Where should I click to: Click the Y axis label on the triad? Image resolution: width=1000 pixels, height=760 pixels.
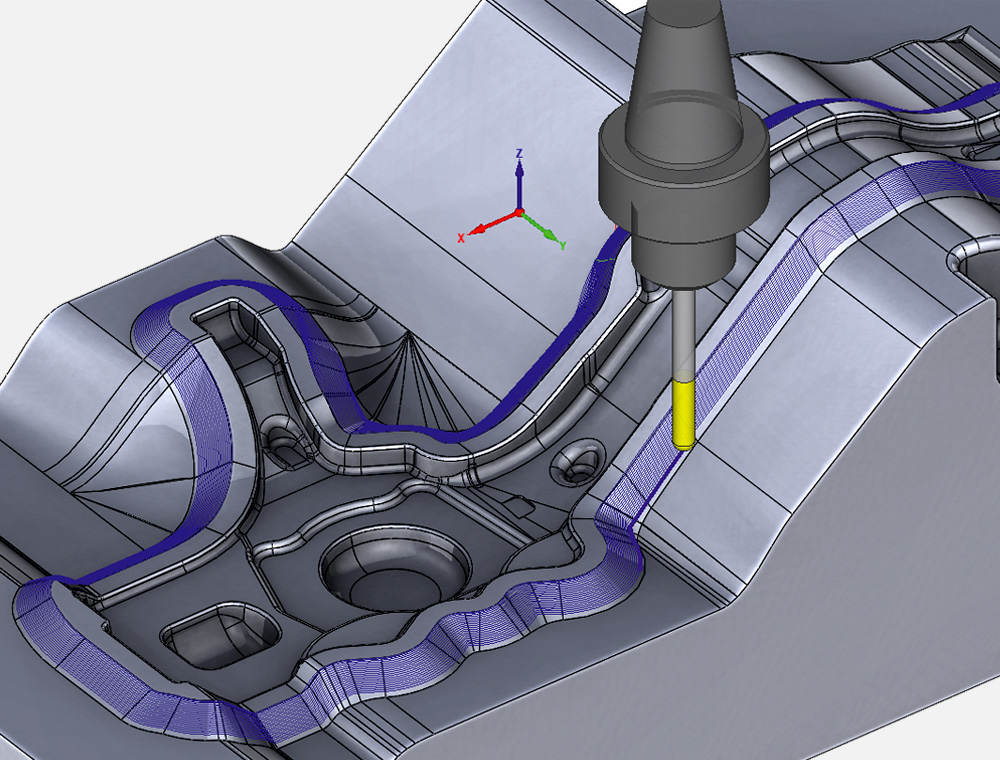pos(563,245)
